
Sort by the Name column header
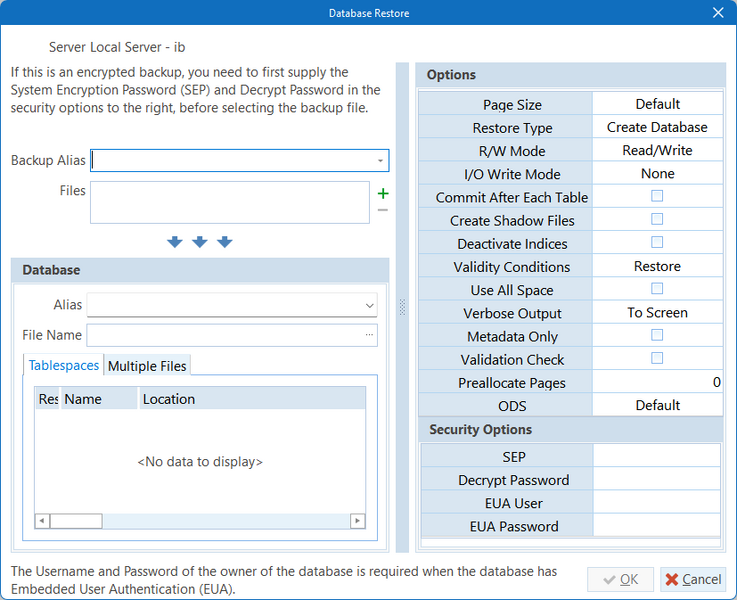coord(99,399)
